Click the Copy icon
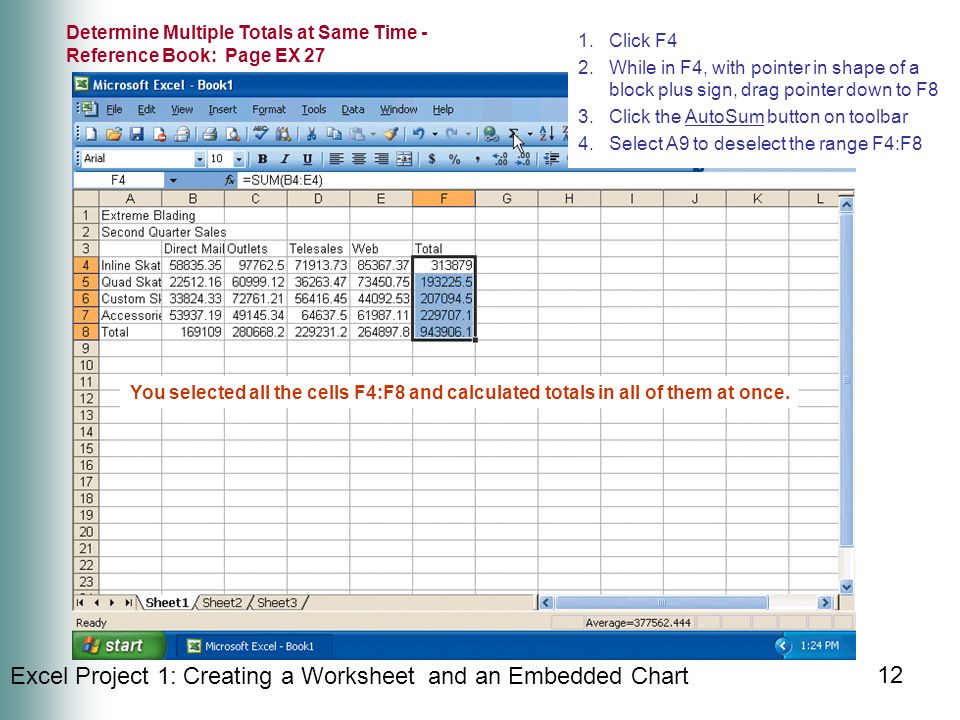This screenshot has width=960, height=720. coord(334,133)
